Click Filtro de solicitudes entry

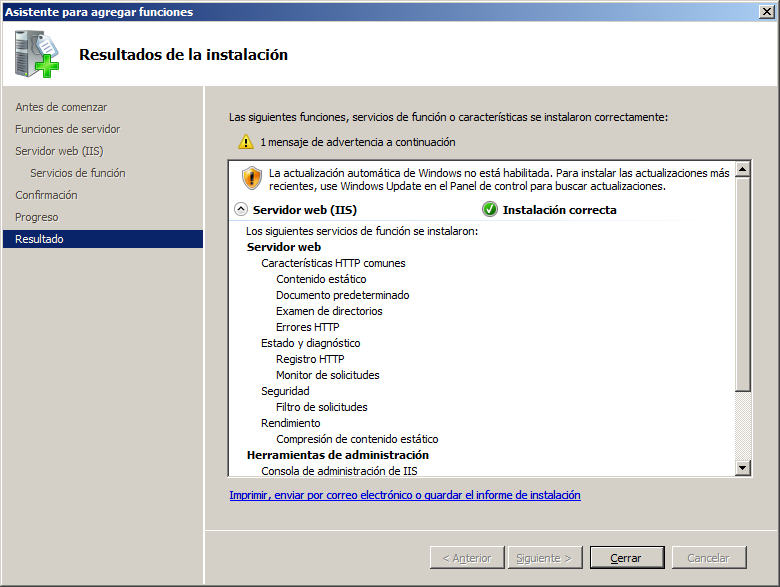pyautogui.click(x=322, y=407)
